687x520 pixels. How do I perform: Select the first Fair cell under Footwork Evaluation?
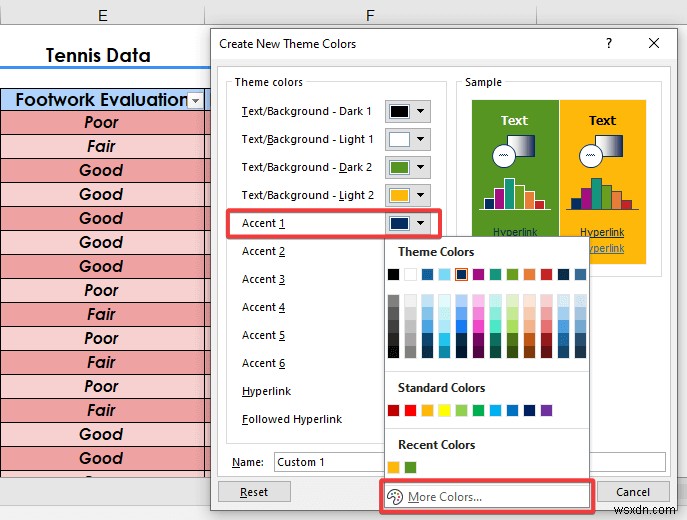click(102, 146)
